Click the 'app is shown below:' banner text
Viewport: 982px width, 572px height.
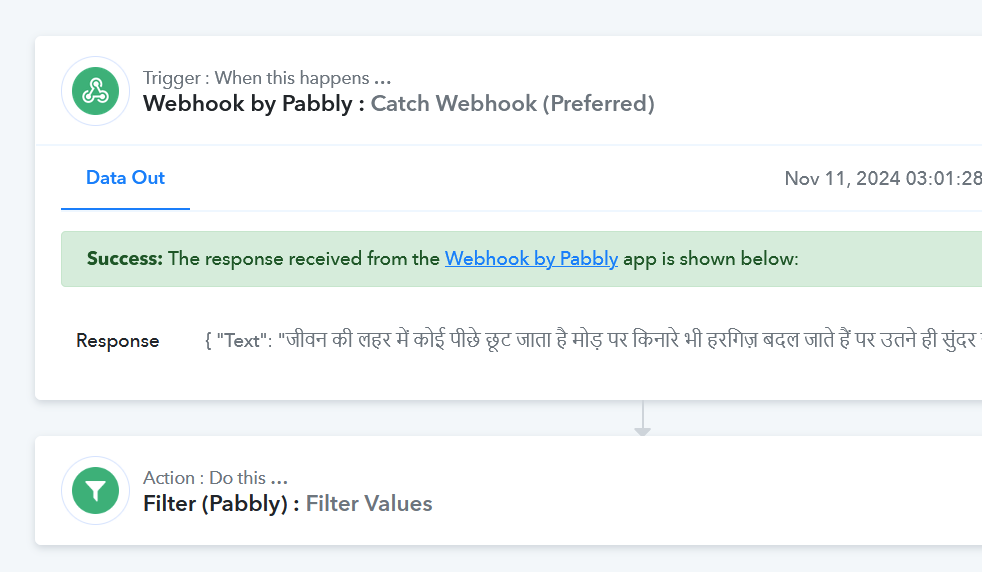coord(711,259)
